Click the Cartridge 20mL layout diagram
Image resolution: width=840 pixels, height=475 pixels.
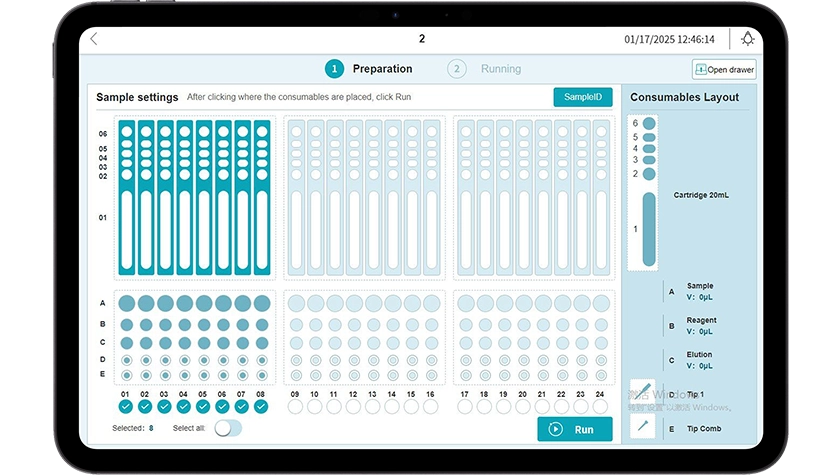(648, 192)
